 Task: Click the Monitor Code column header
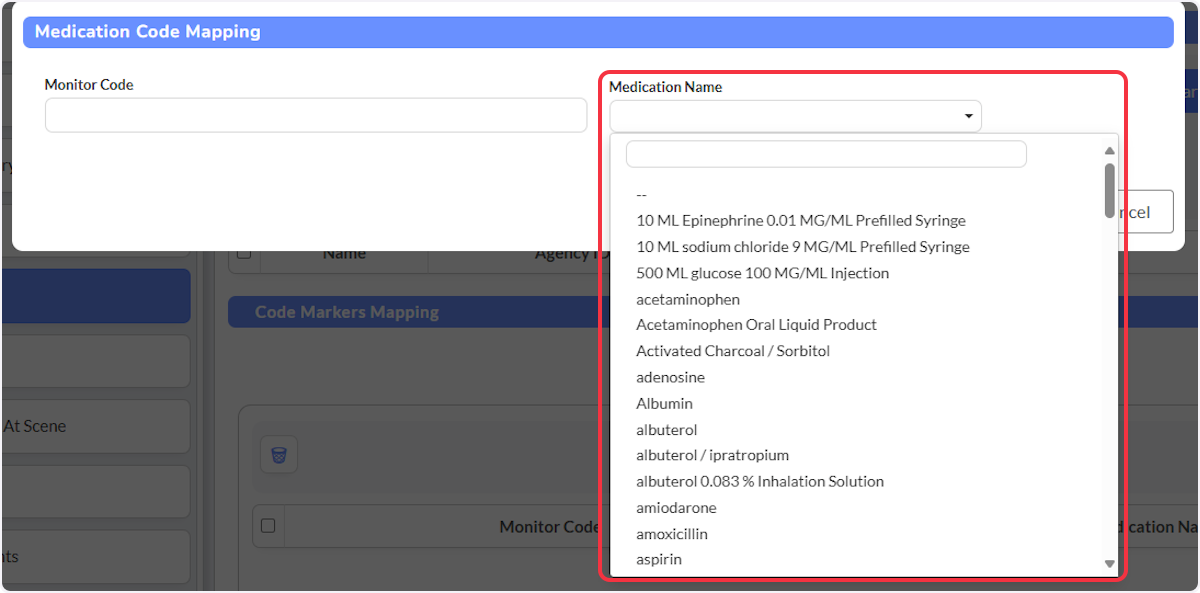[x=548, y=527]
